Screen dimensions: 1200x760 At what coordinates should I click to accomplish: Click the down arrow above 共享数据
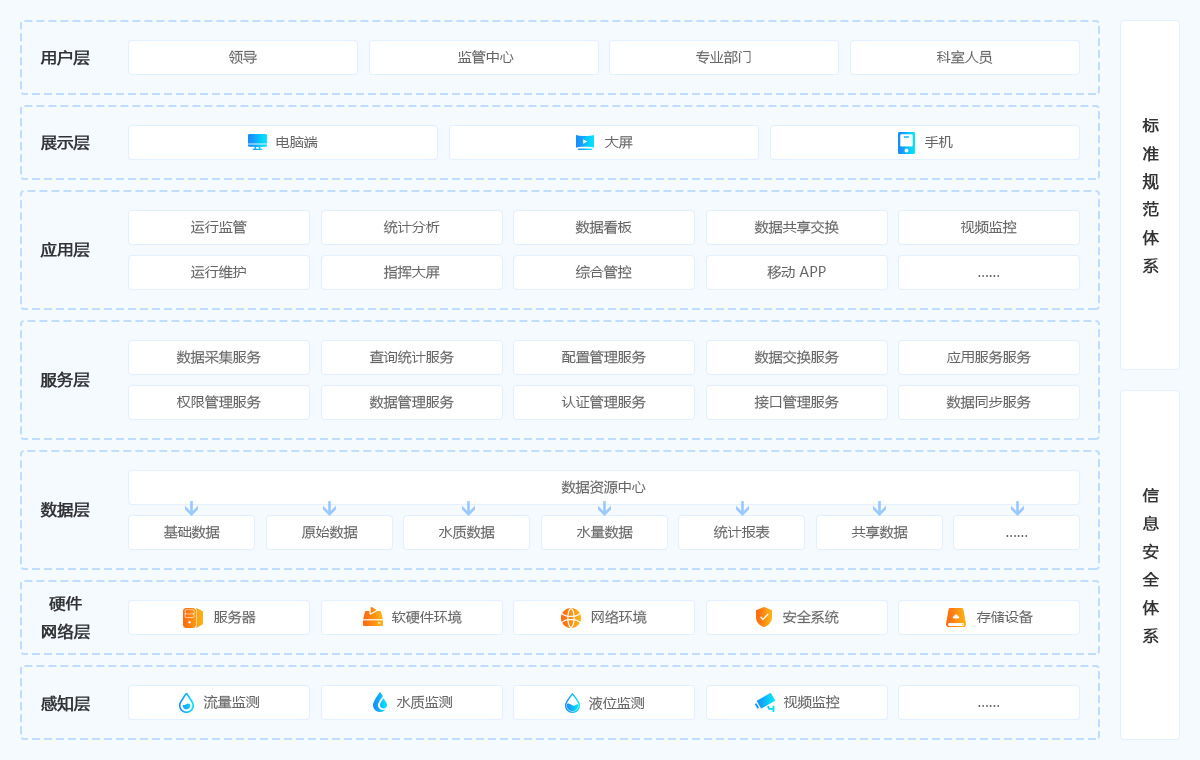(879, 509)
